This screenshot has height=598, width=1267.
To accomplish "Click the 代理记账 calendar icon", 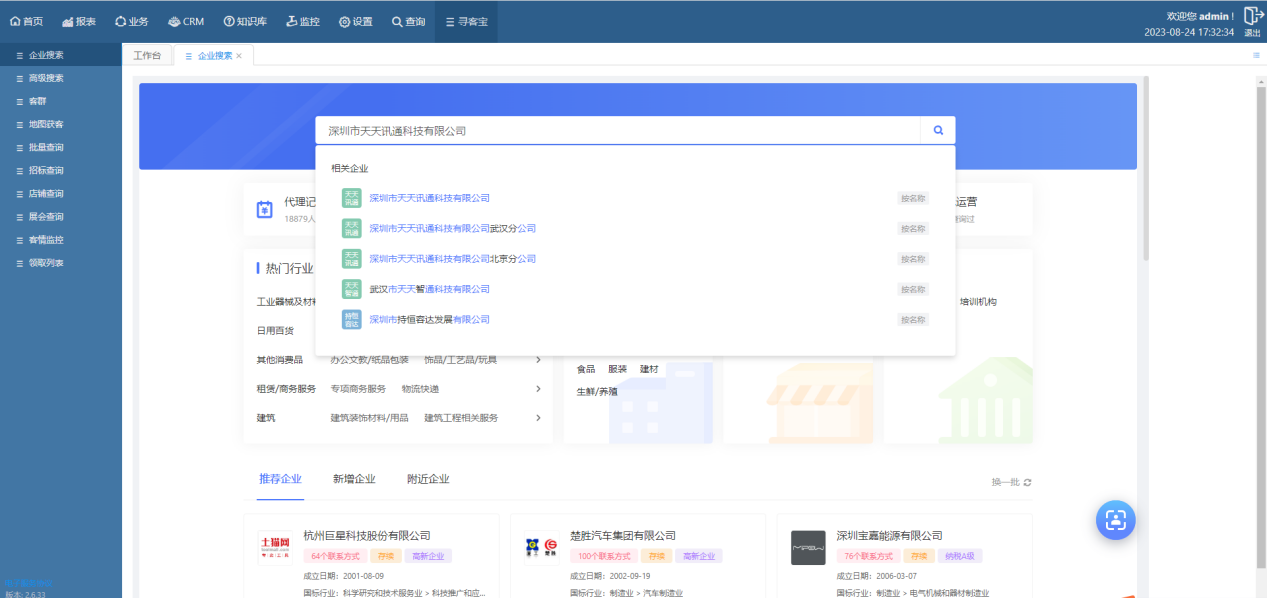I will tap(265, 209).
